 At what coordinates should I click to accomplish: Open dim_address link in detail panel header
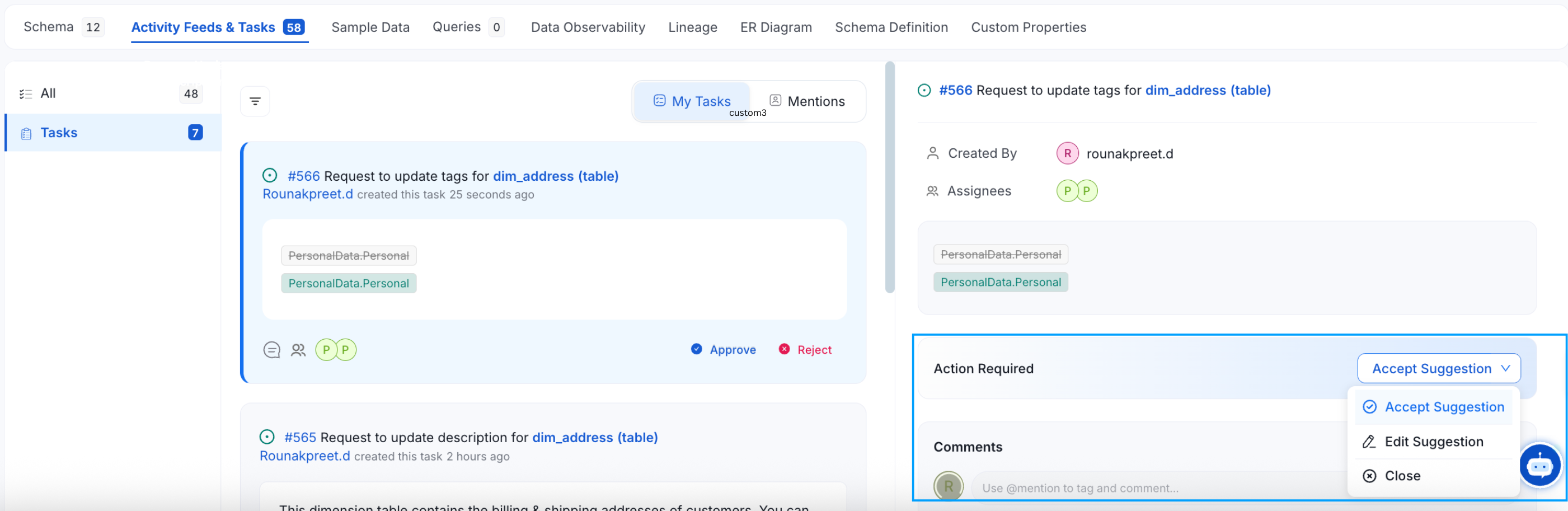(1208, 90)
